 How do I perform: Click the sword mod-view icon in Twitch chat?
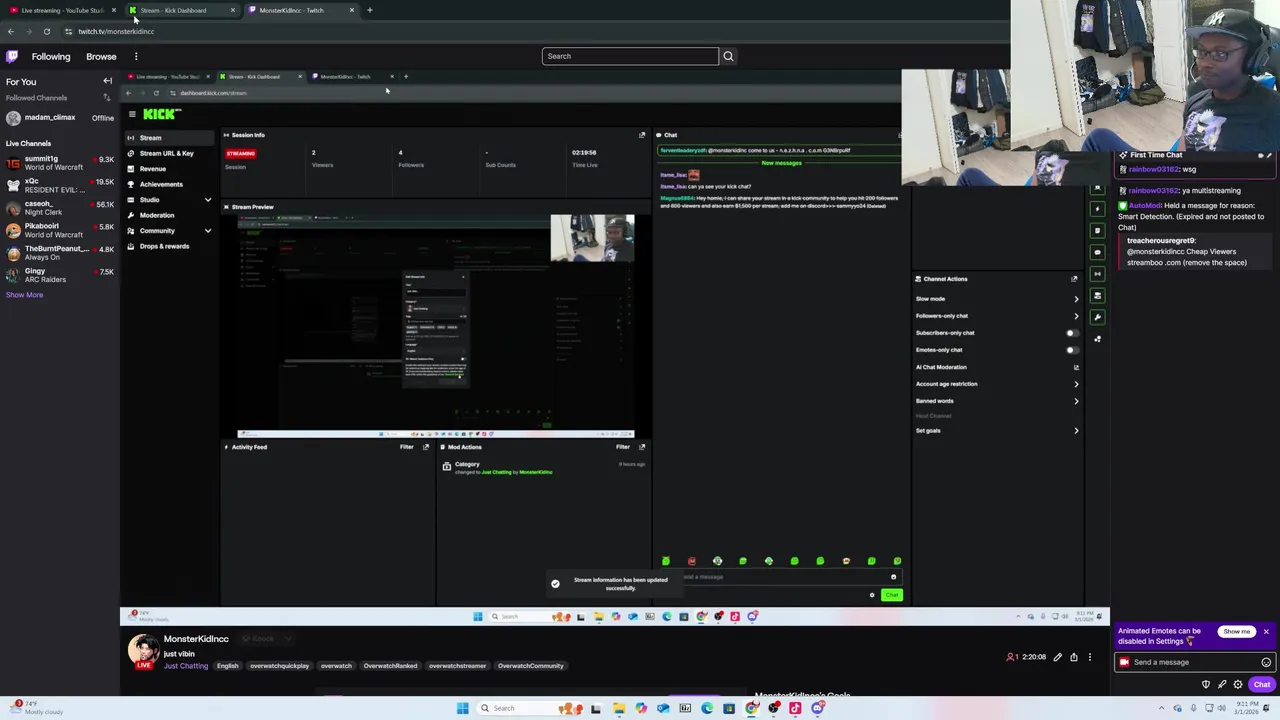click(1222, 685)
